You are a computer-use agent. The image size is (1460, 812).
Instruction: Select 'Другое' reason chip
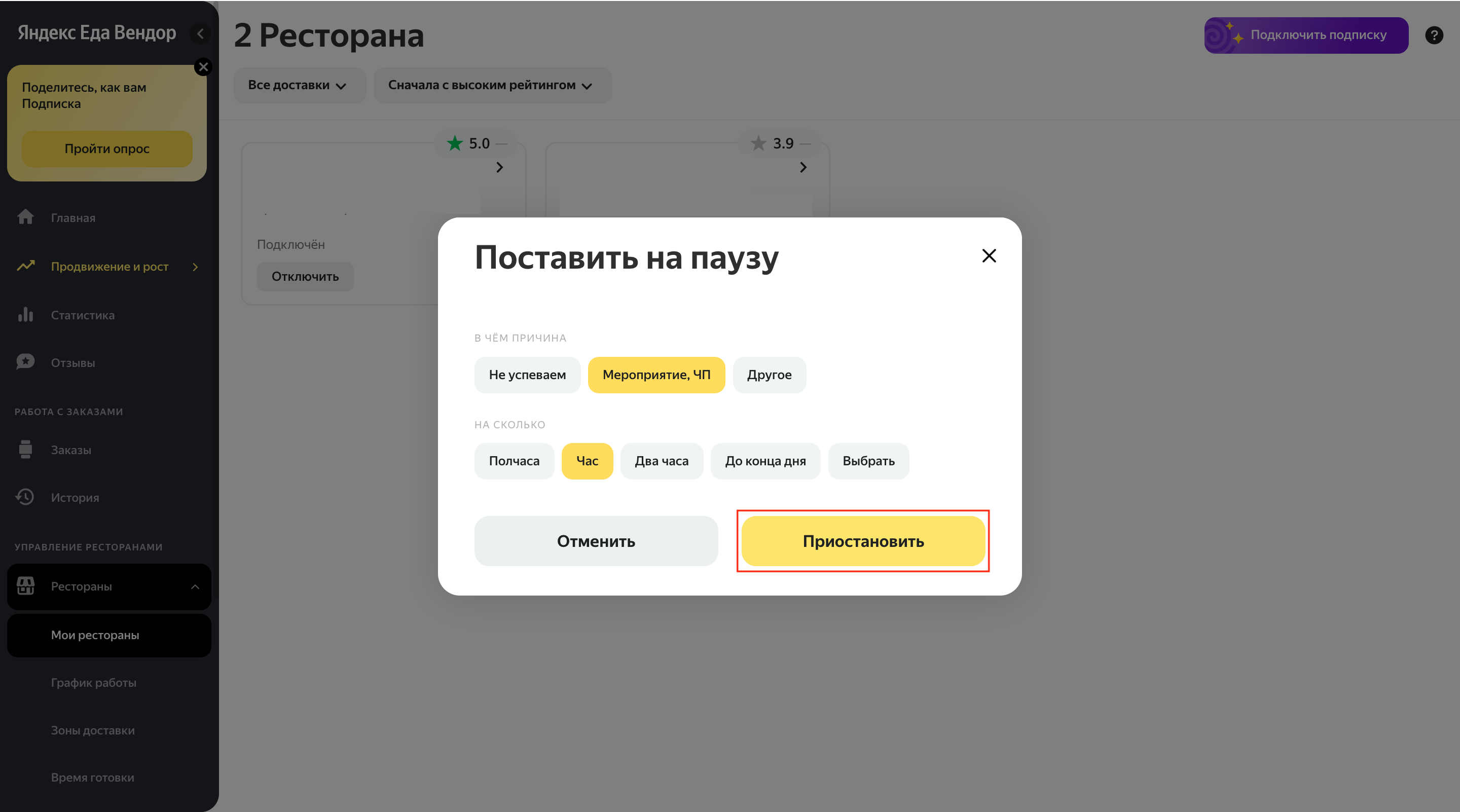coord(769,375)
